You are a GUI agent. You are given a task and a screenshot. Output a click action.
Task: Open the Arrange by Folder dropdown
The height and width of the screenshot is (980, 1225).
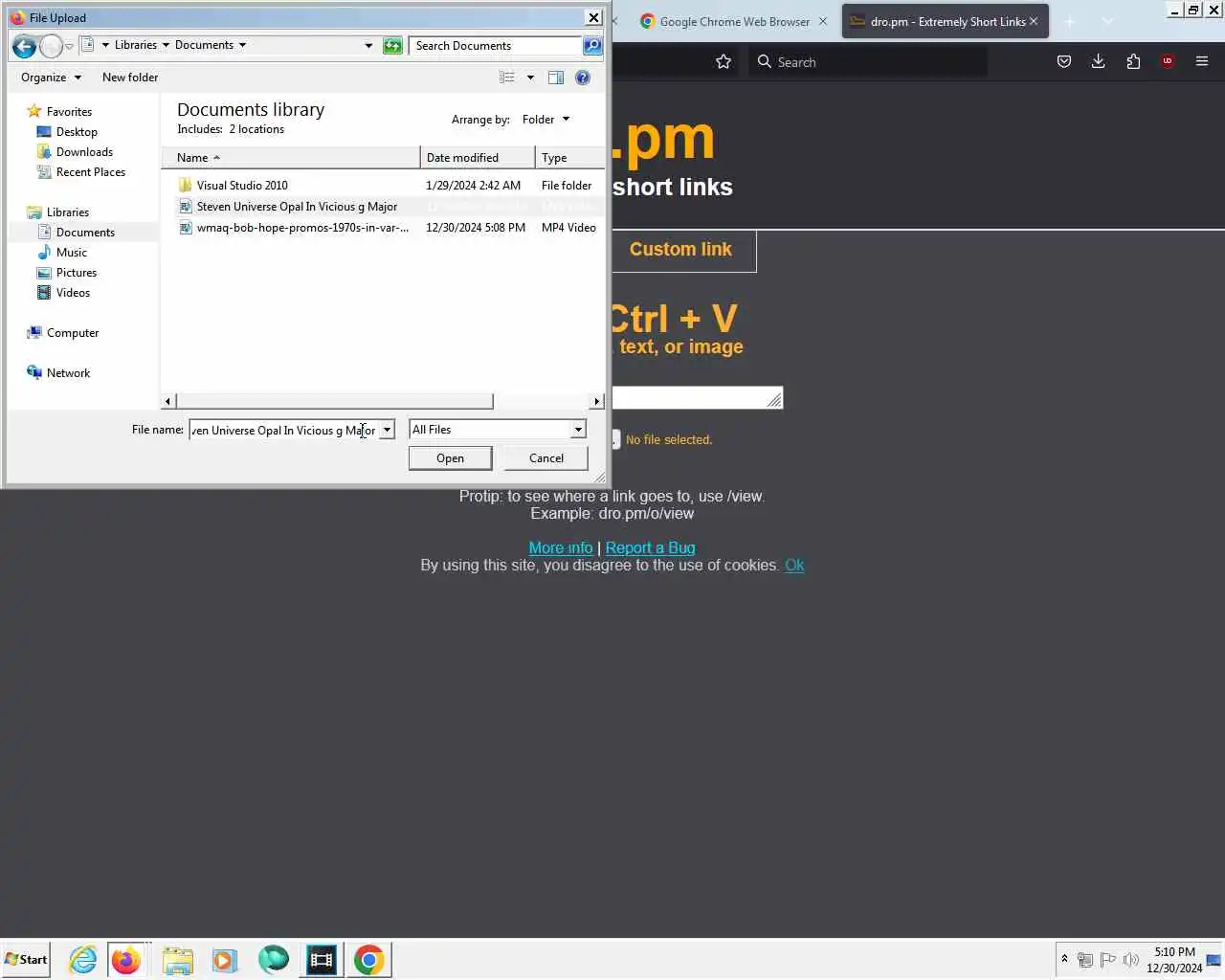pyautogui.click(x=546, y=120)
